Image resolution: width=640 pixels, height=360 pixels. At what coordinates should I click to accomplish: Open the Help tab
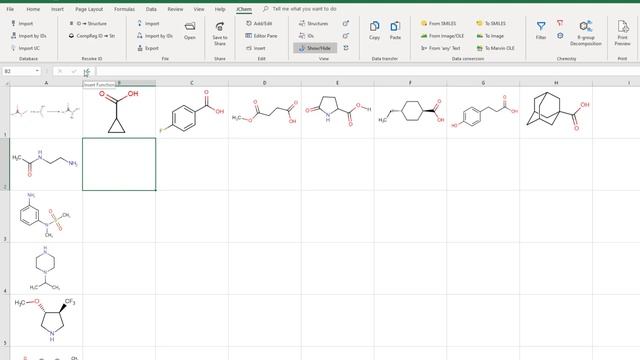tap(220, 9)
